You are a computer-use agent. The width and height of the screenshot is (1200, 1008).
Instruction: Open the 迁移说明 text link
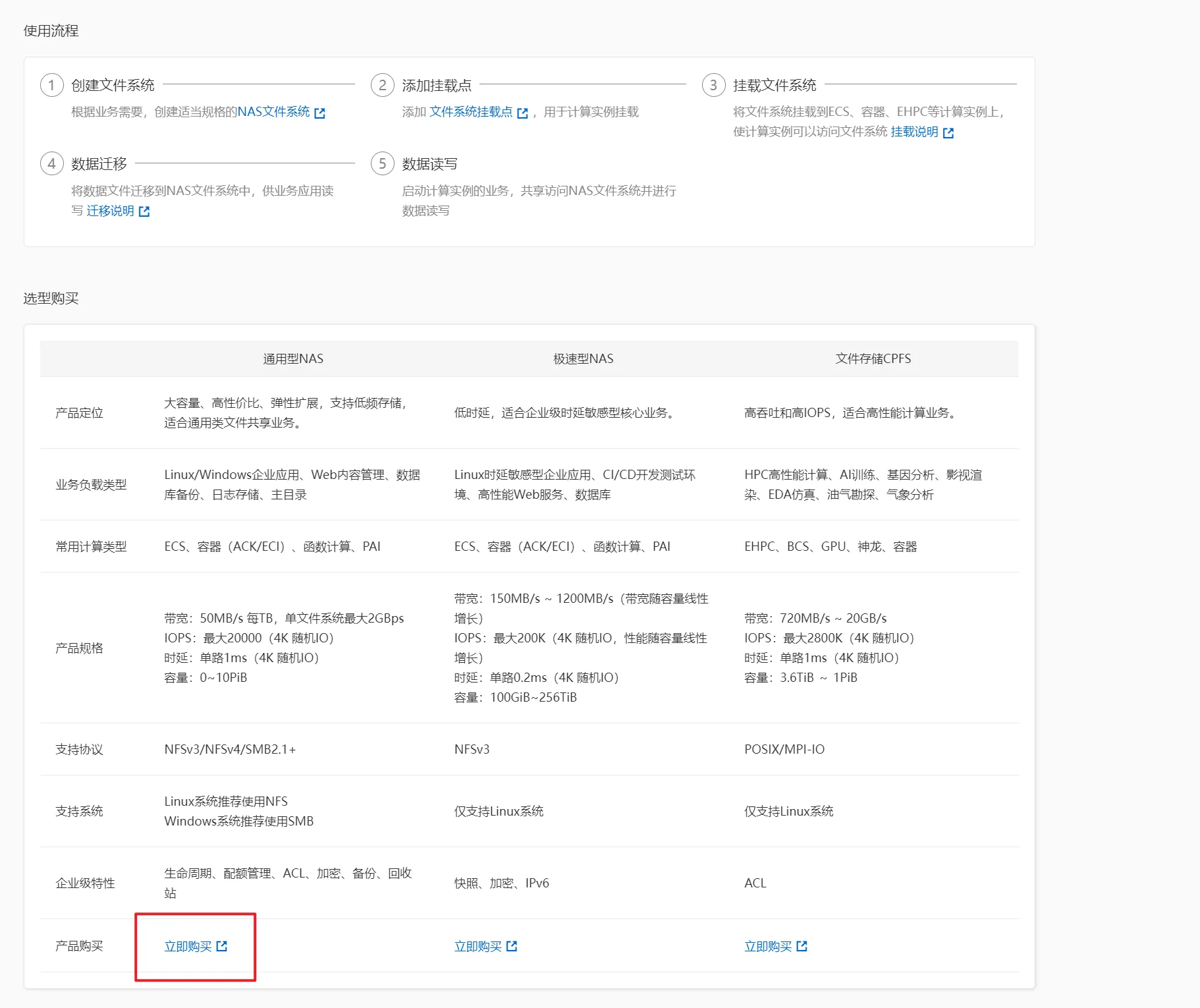coord(110,211)
